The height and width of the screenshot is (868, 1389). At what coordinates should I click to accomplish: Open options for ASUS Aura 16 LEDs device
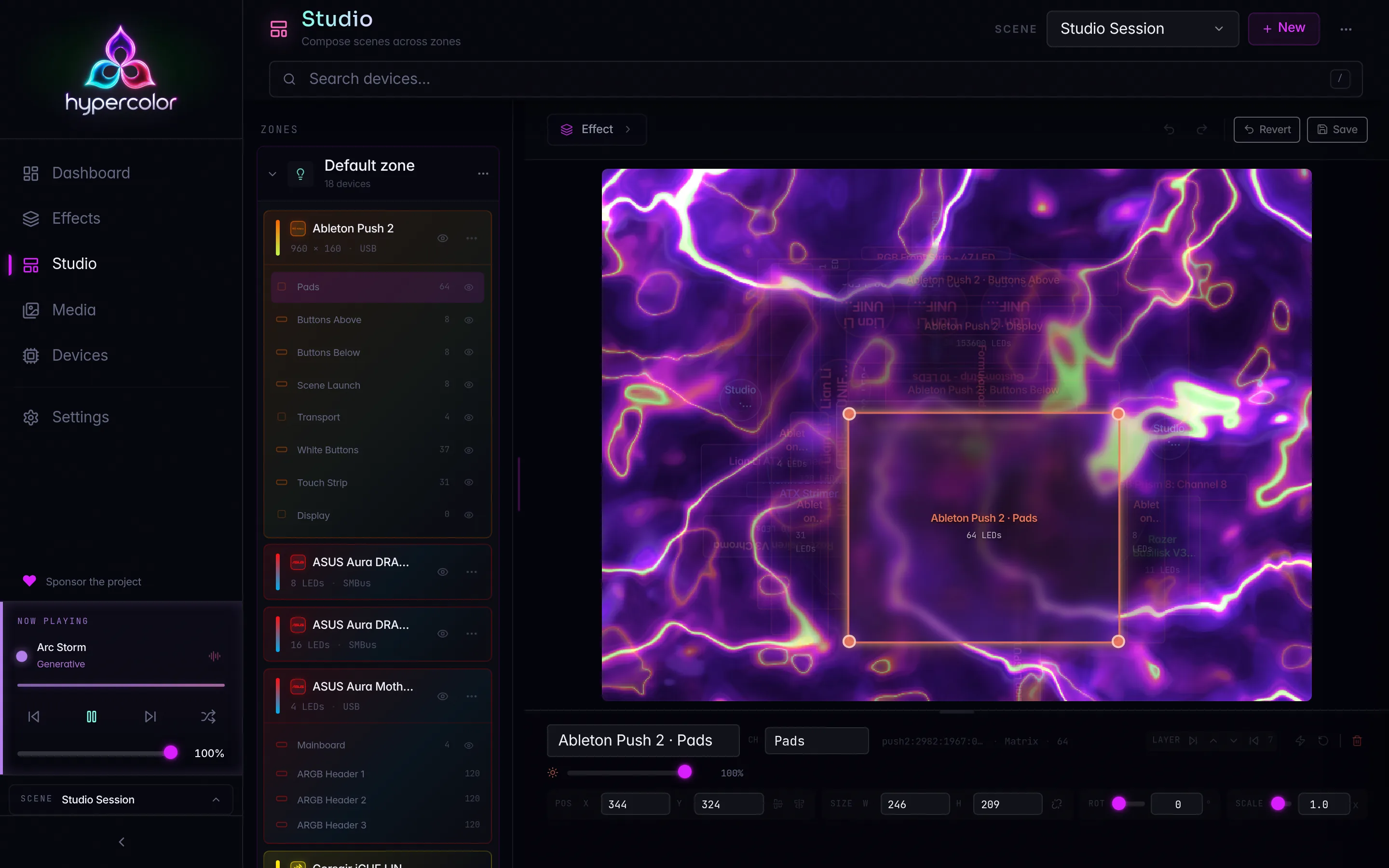coord(472,634)
